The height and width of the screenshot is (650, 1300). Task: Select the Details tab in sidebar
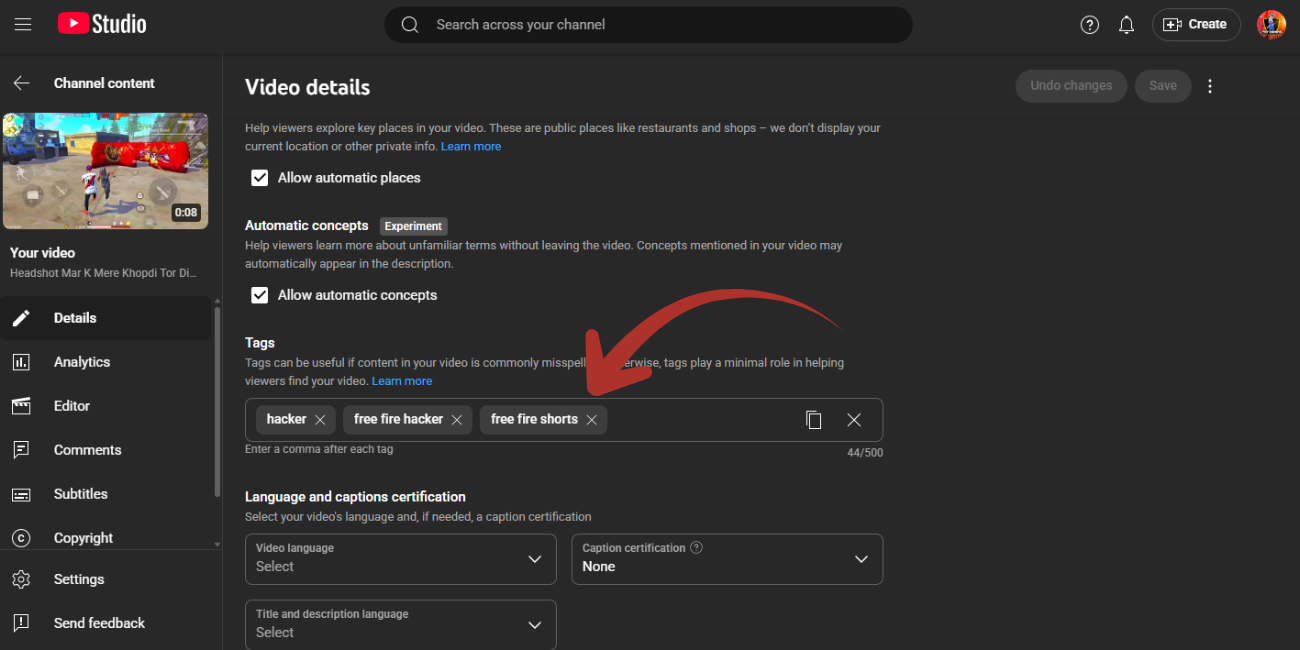tap(74, 317)
